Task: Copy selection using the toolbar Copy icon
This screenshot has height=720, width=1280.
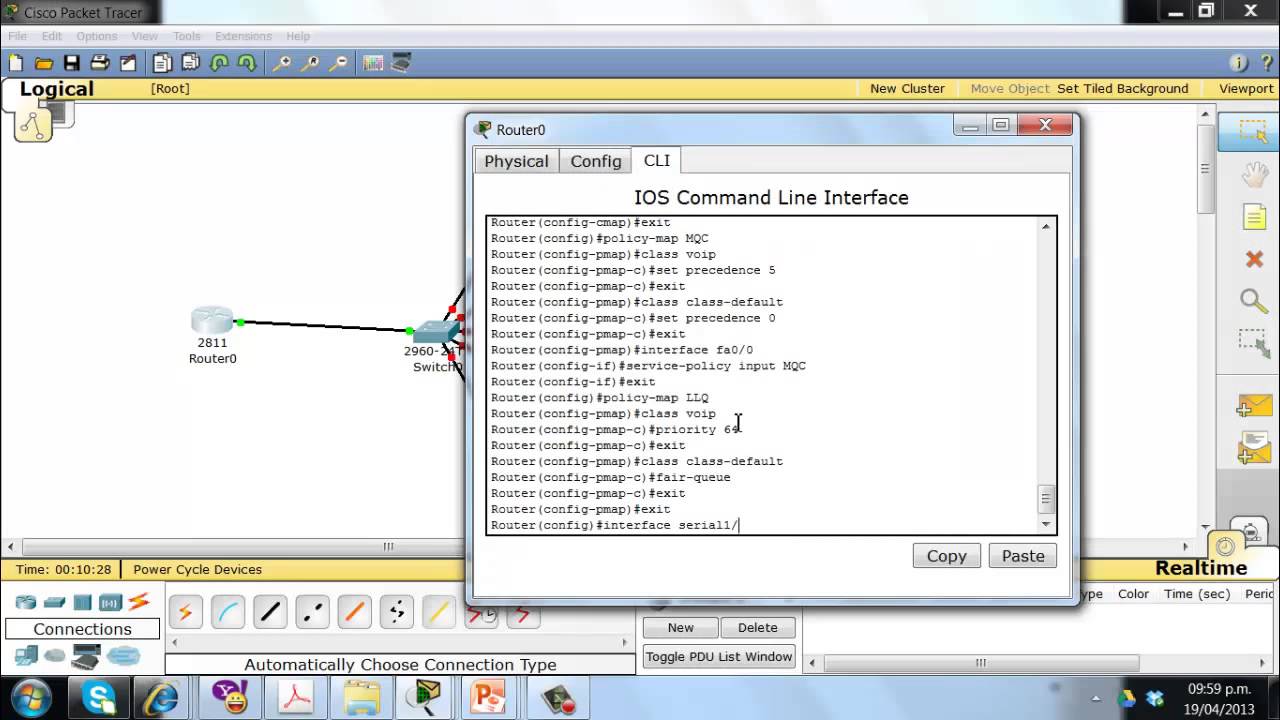Action: pyautogui.click(x=162, y=63)
